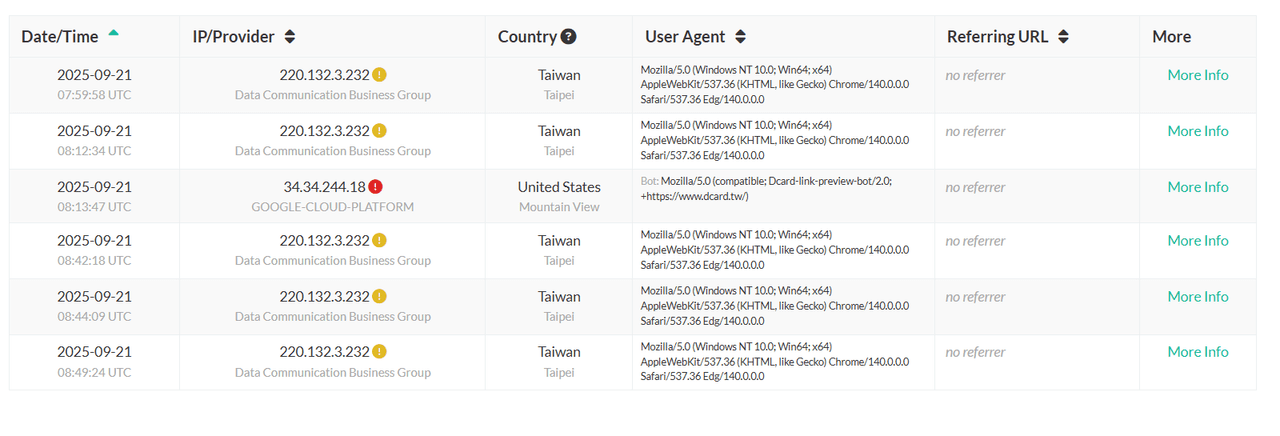1280x436 pixels.
Task: Click the red alert icon beside 34.34.244.18
Action: [x=375, y=187]
